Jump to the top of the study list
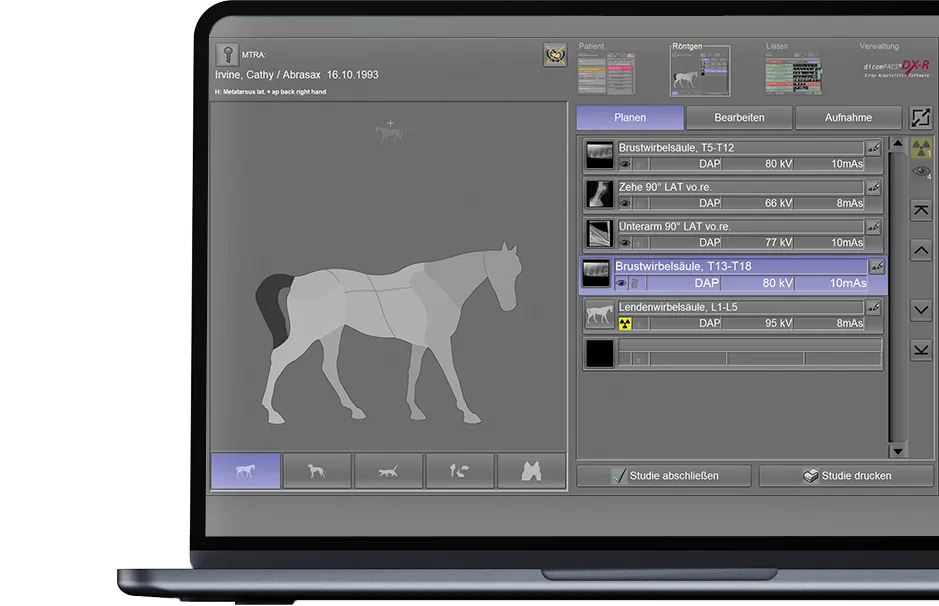Viewport: 939px width, 606px height. 921,211
